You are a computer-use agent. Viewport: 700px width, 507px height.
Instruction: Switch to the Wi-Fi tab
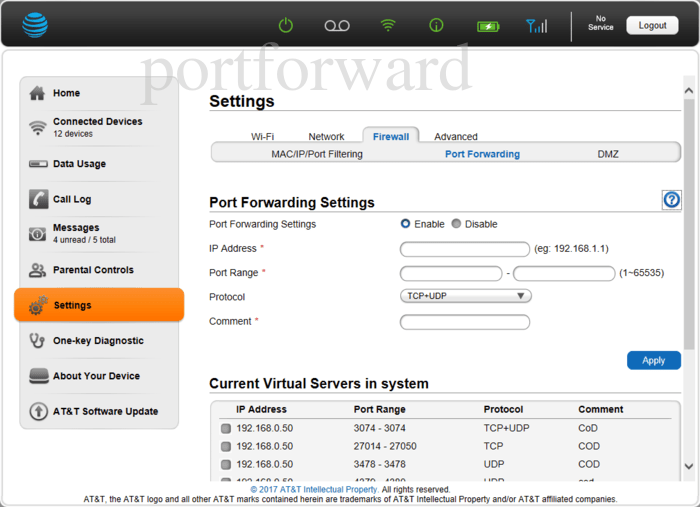point(262,137)
